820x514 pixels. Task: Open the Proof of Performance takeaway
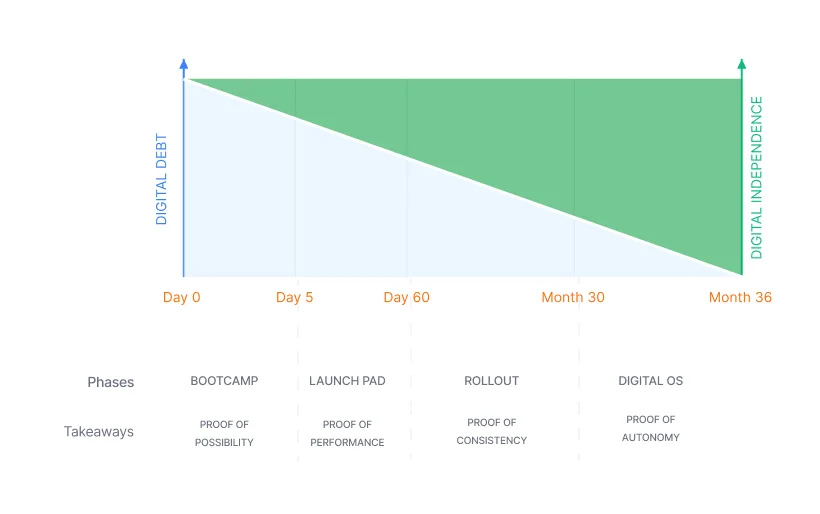tap(347, 433)
